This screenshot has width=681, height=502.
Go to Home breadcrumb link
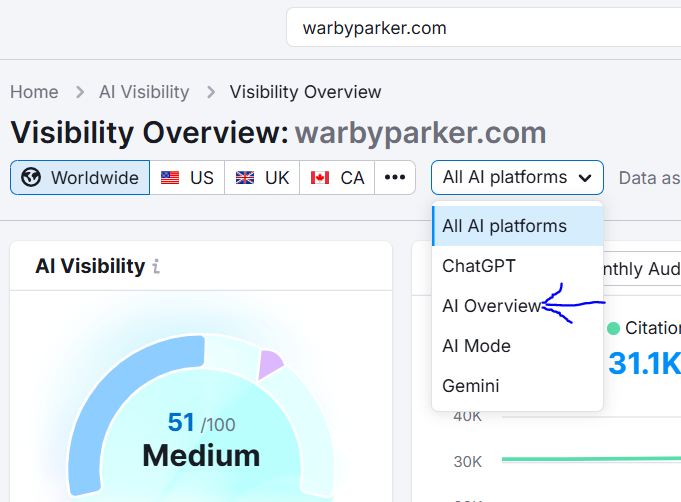coord(34,92)
